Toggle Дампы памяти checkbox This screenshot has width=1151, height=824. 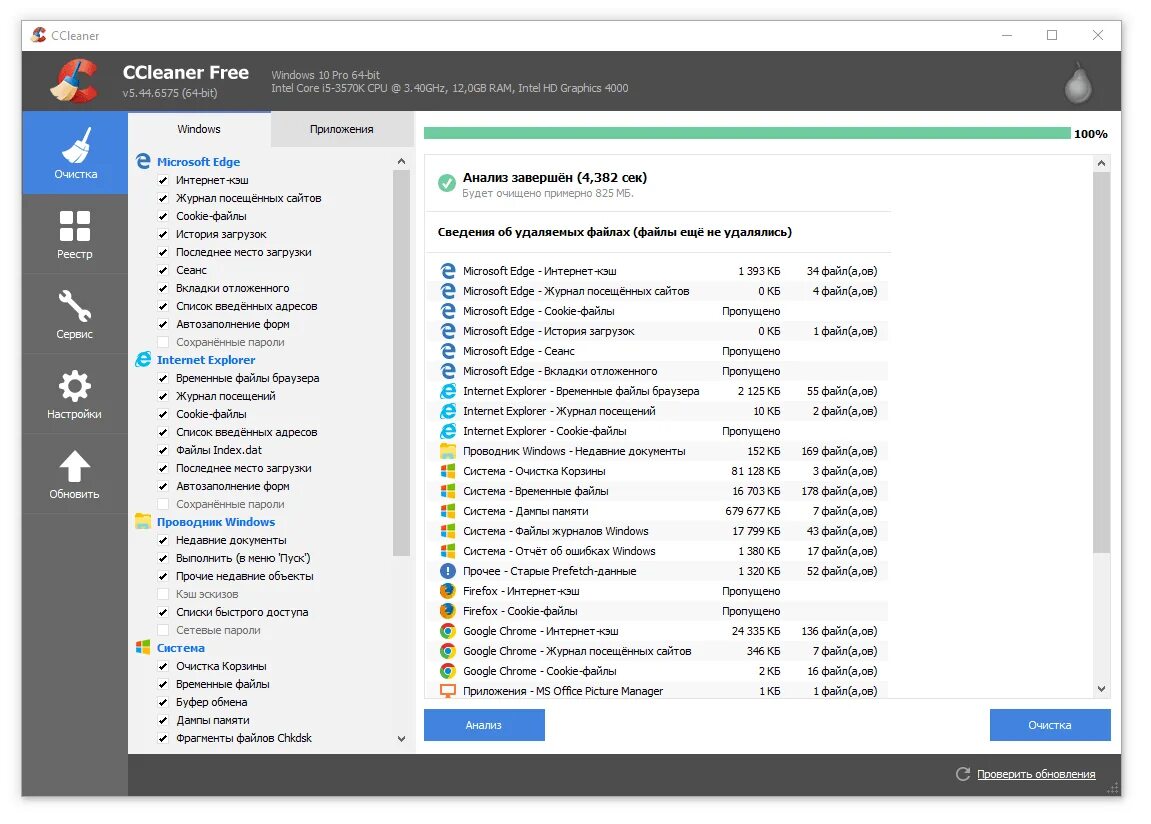163,721
